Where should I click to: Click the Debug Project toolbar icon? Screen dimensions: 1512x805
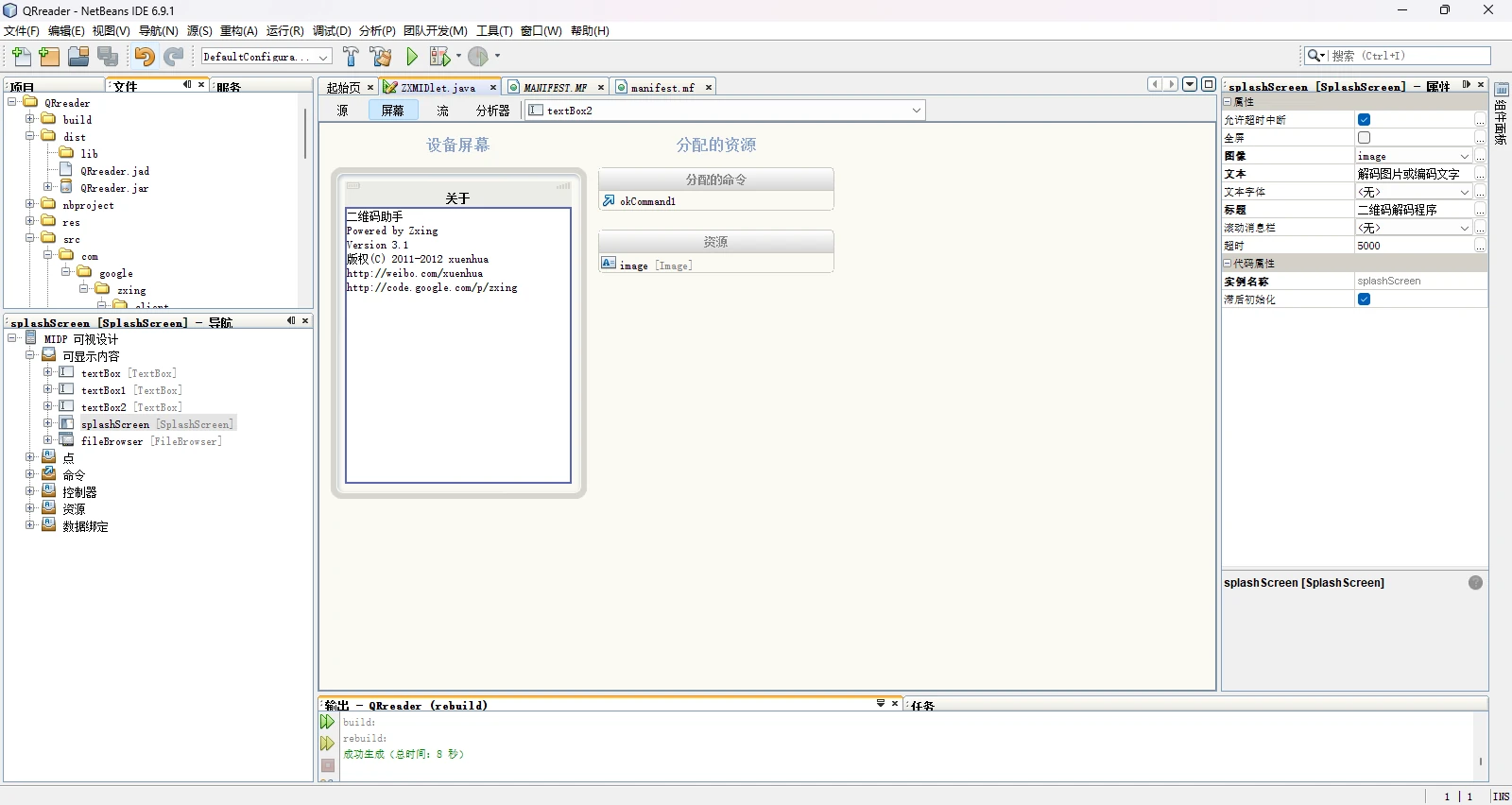(439, 57)
